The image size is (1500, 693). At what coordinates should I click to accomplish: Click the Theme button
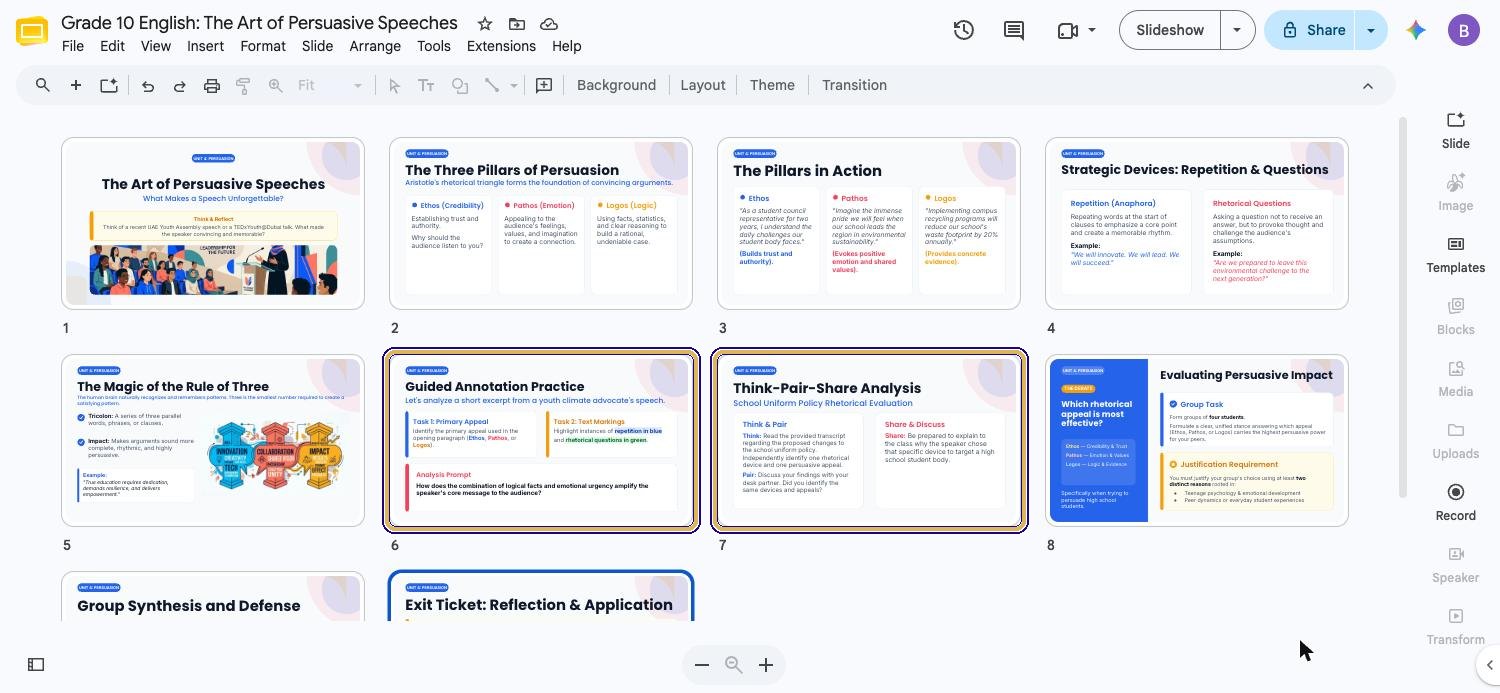point(772,85)
